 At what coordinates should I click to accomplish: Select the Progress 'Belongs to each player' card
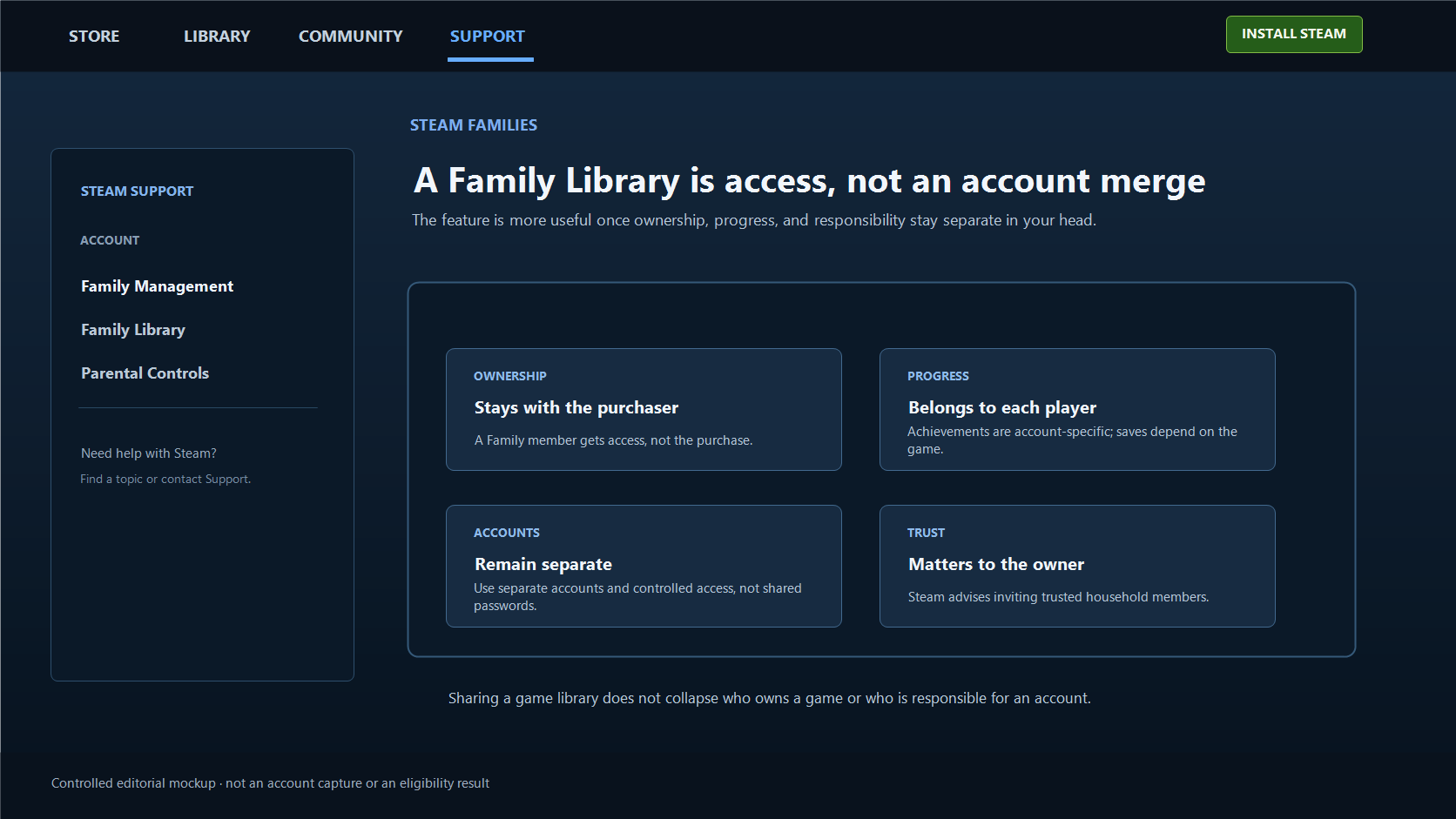(1077, 409)
